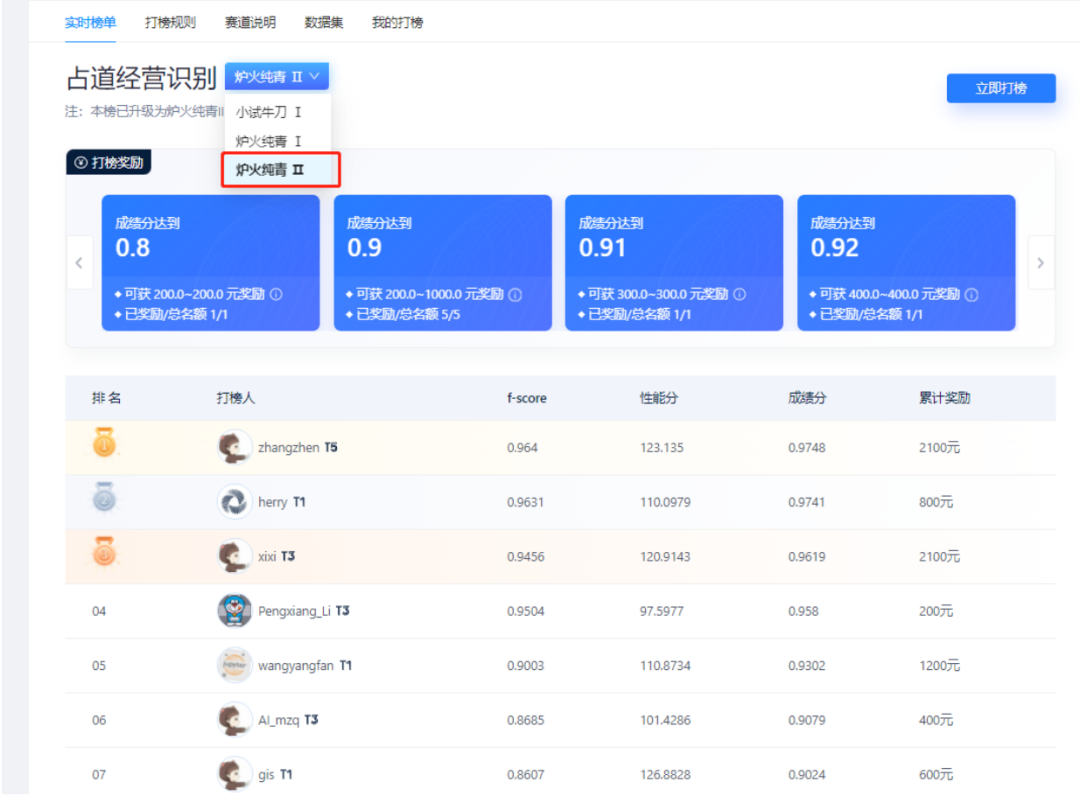Click info icon on 0.91 reward card
Screen dimensions: 1080x810
(x=739, y=295)
